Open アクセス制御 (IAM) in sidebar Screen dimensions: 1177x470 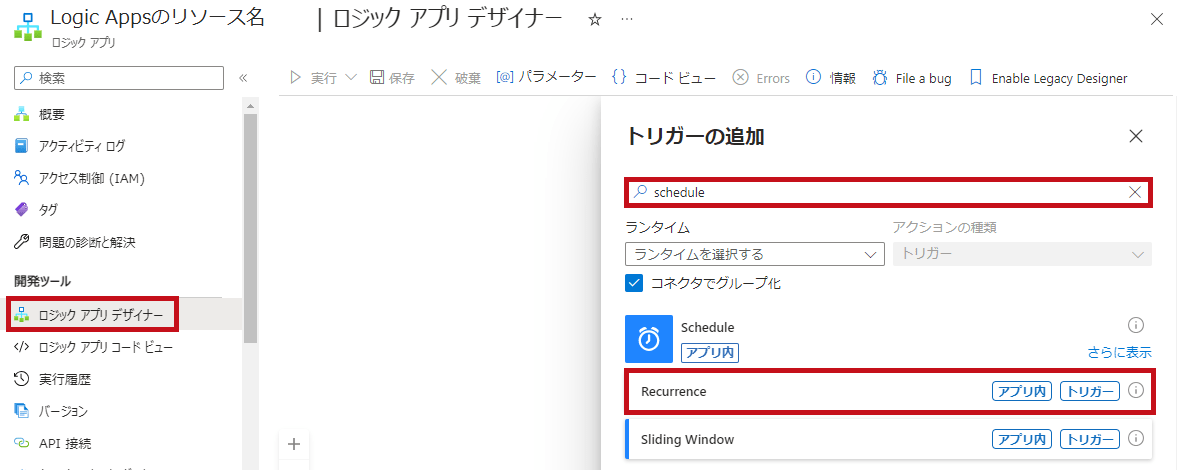pyautogui.click(x=91, y=178)
